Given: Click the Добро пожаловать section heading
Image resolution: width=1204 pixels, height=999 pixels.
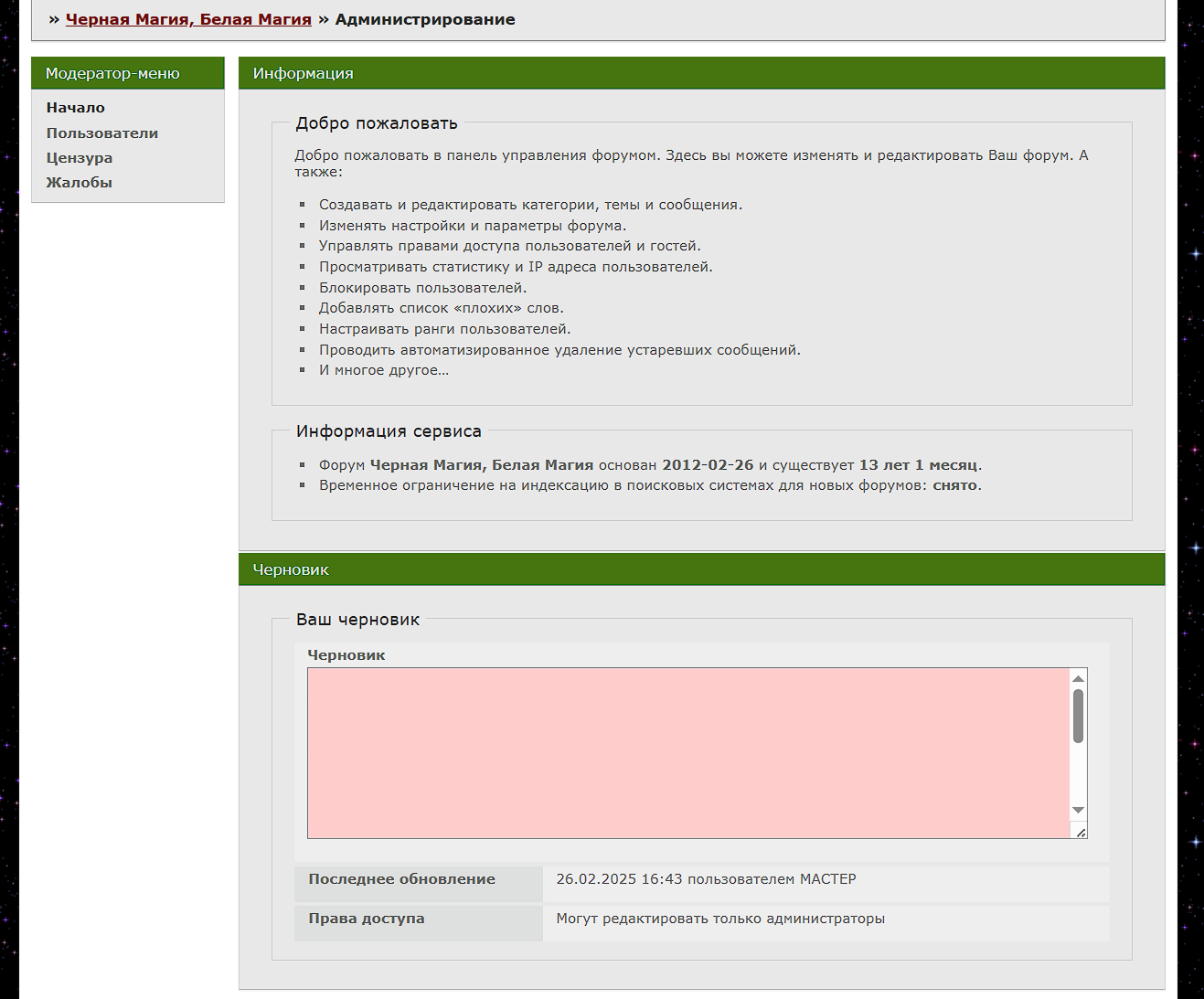Looking at the screenshot, I should tap(377, 123).
